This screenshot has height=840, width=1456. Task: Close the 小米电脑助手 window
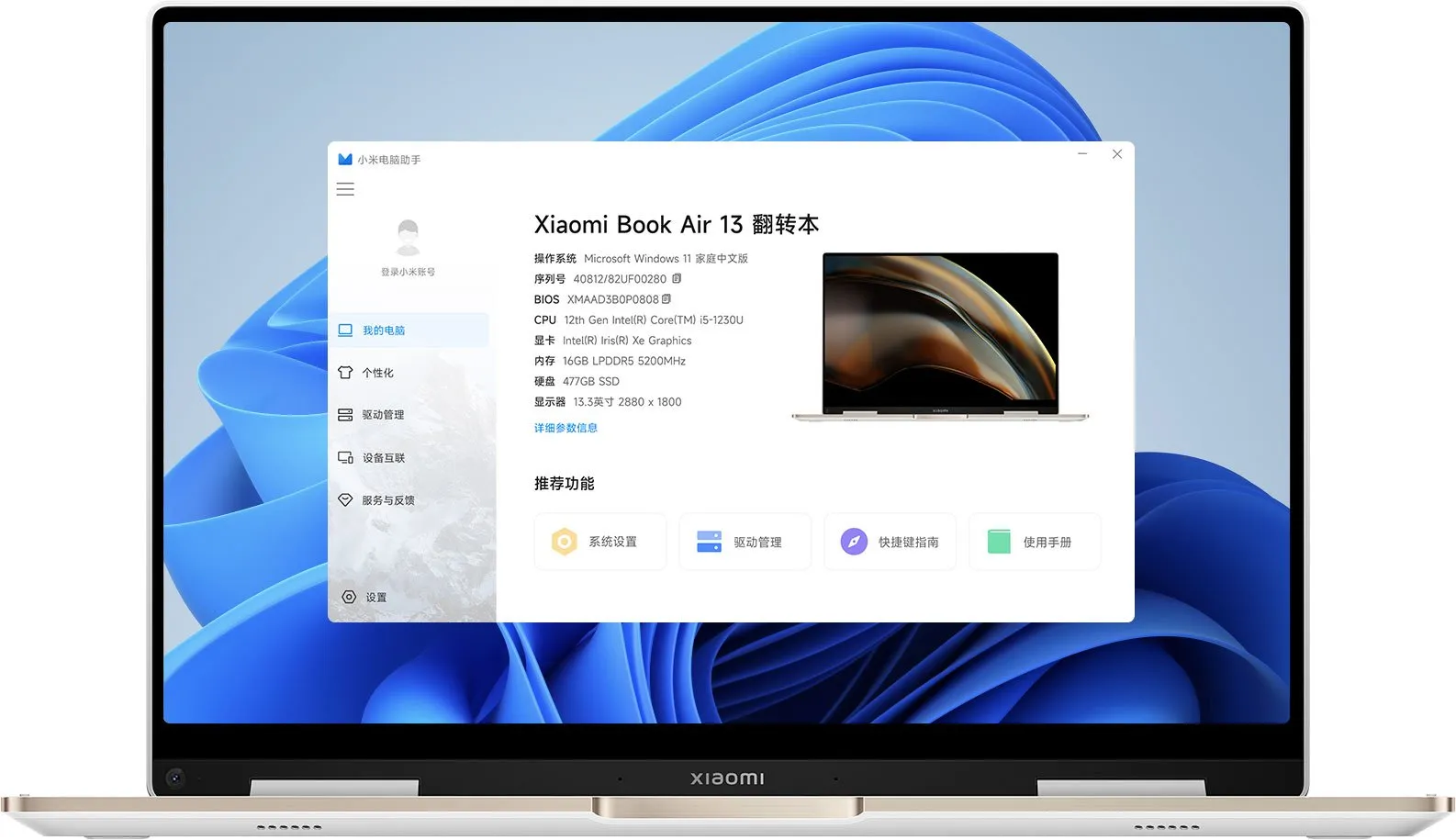click(1117, 154)
